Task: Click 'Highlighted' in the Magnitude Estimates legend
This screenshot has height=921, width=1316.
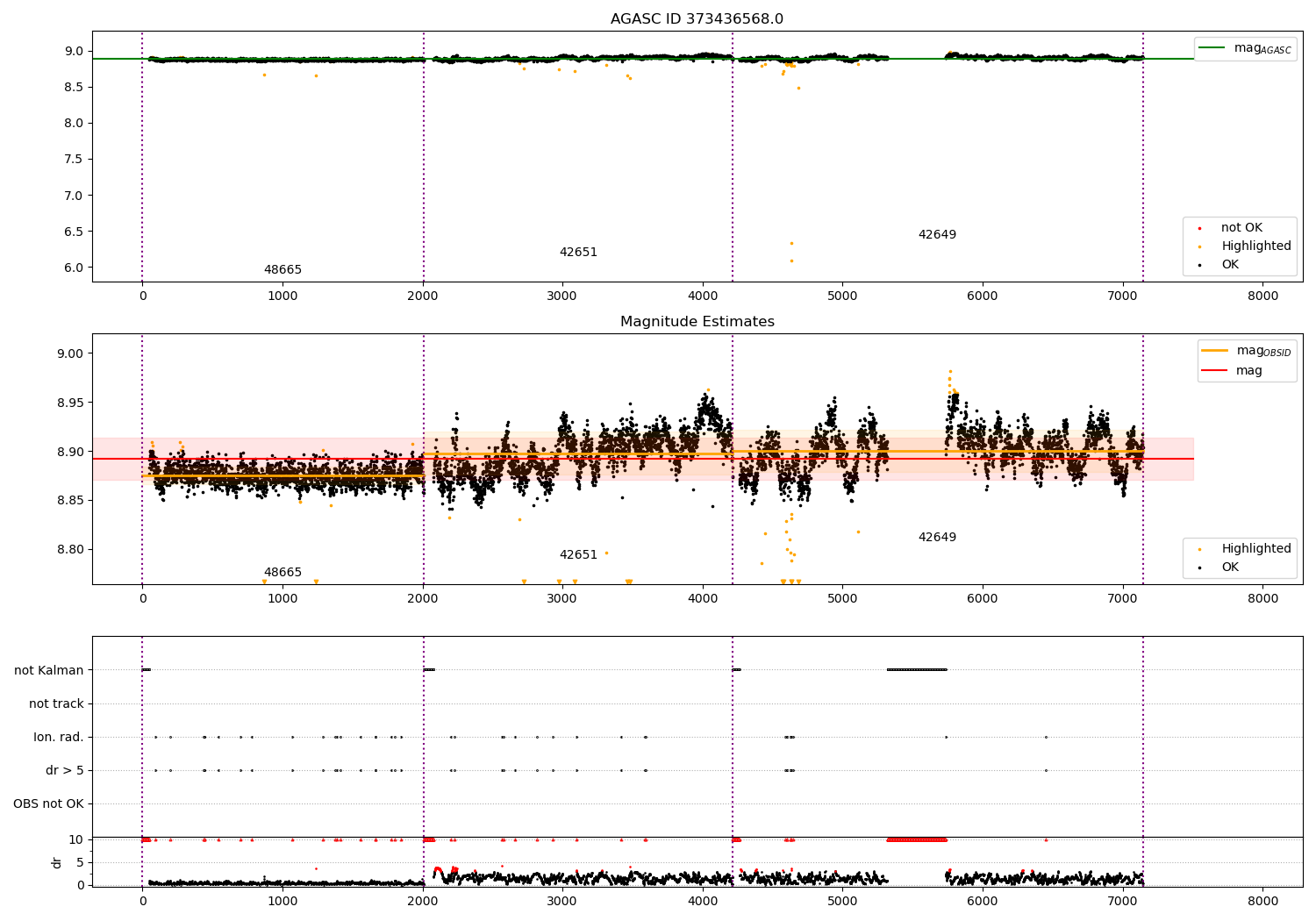Action: pyautogui.click(x=1256, y=548)
